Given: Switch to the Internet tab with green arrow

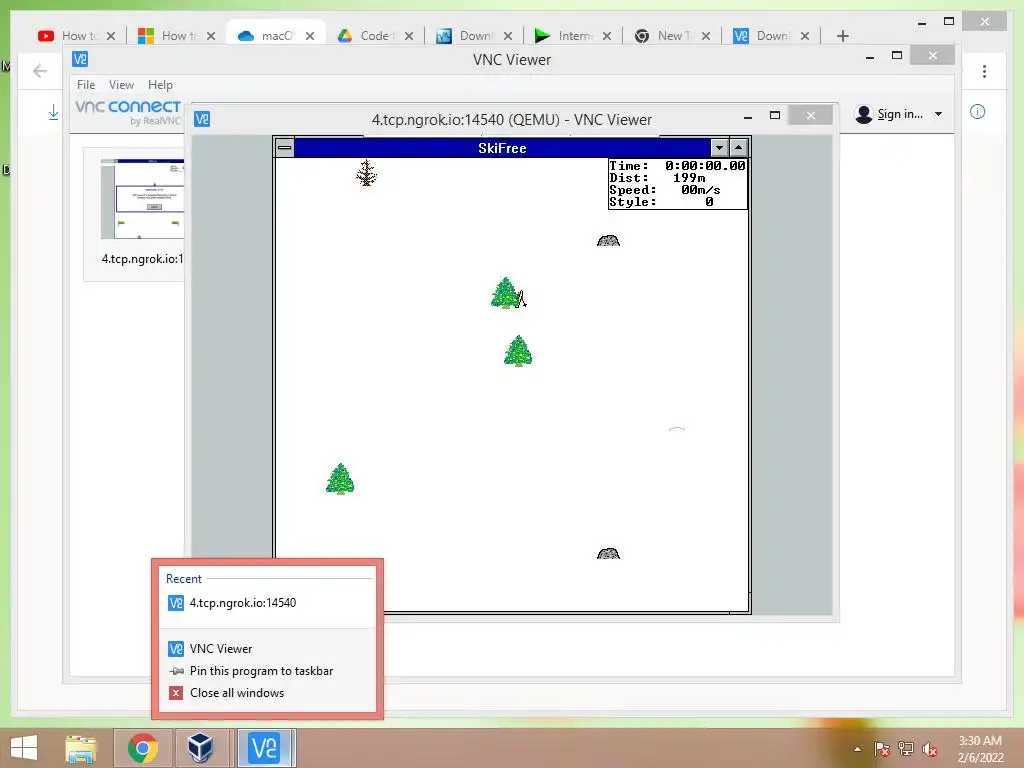Looking at the screenshot, I should (573, 36).
